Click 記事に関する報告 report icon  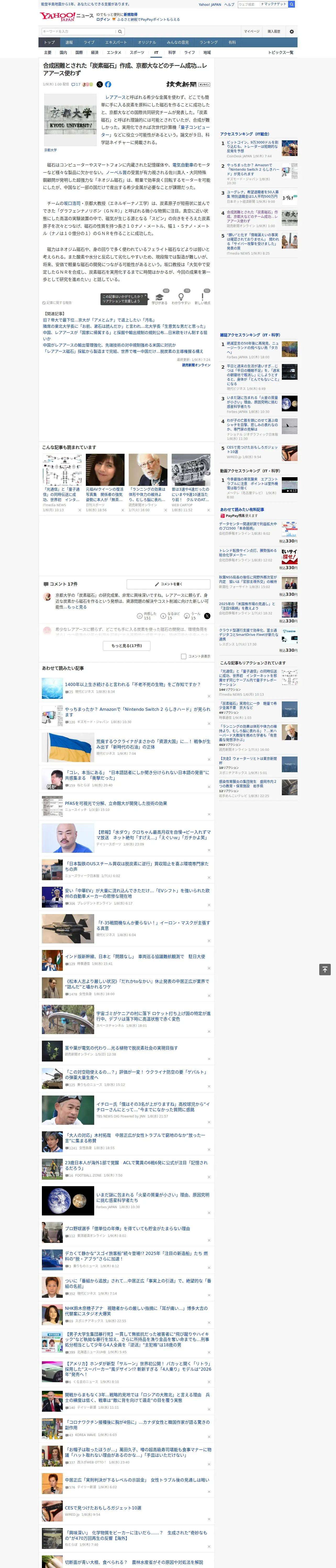57,303
